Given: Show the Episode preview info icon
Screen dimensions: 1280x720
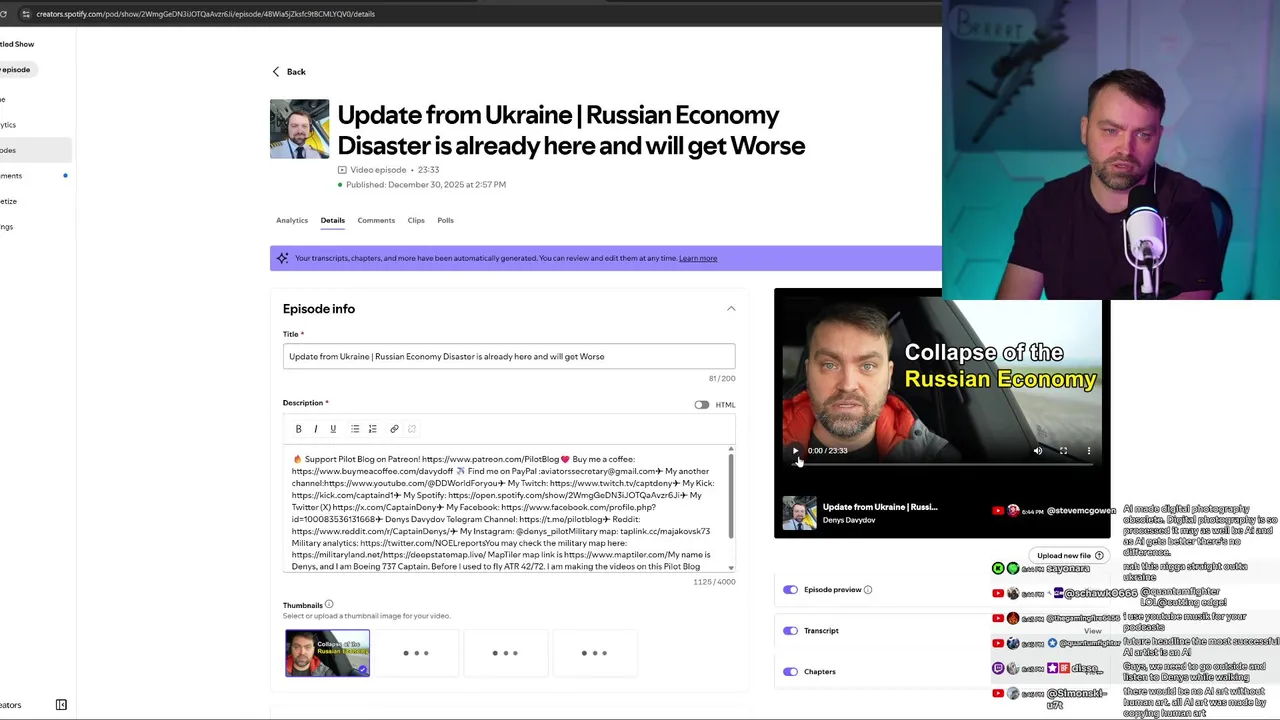Looking at the screenshot, I should point(868,590).
